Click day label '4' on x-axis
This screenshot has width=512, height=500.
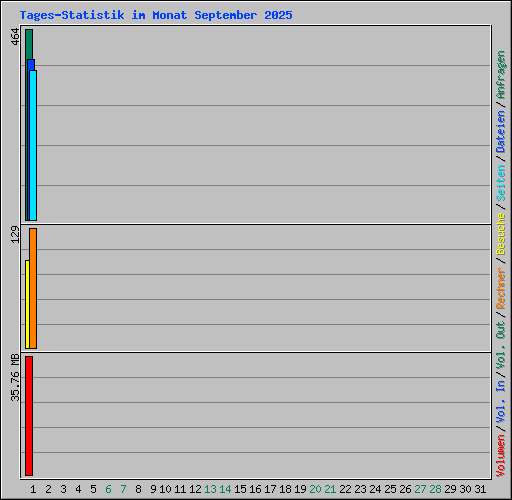pos(78,489)
